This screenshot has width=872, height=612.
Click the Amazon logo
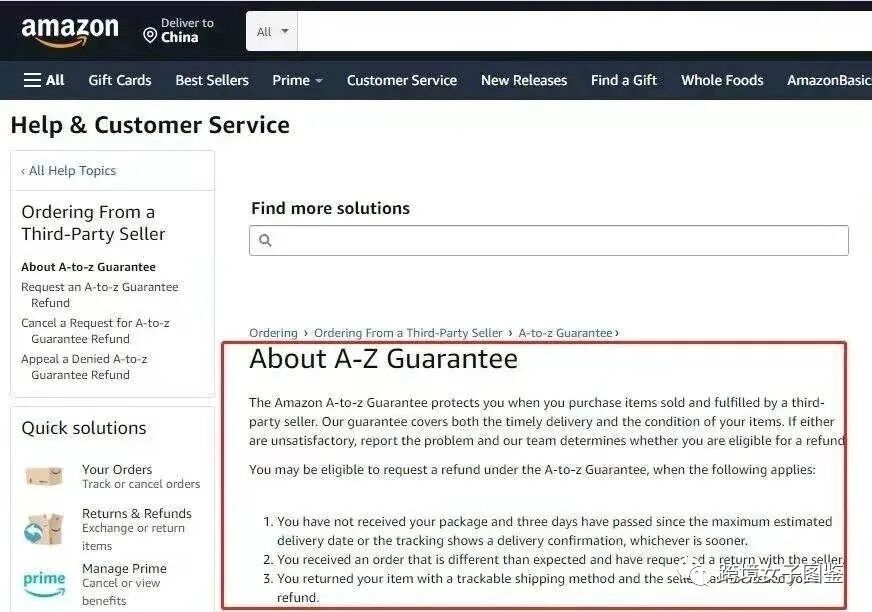[x=70, y=31]
